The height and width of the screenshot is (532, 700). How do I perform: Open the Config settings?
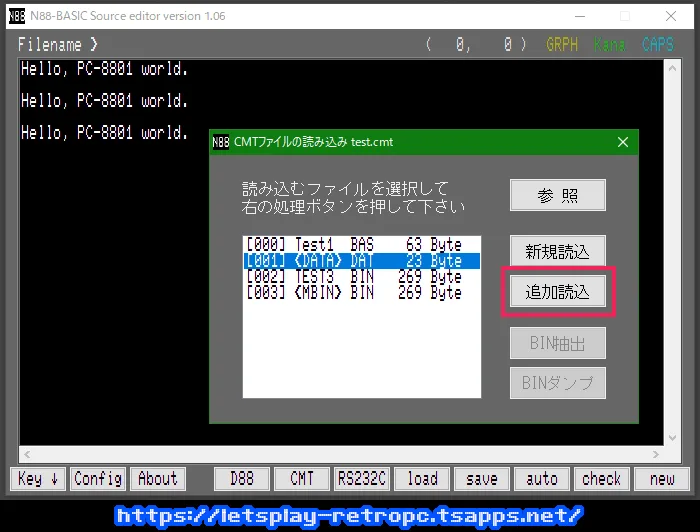tap(98, 479)
